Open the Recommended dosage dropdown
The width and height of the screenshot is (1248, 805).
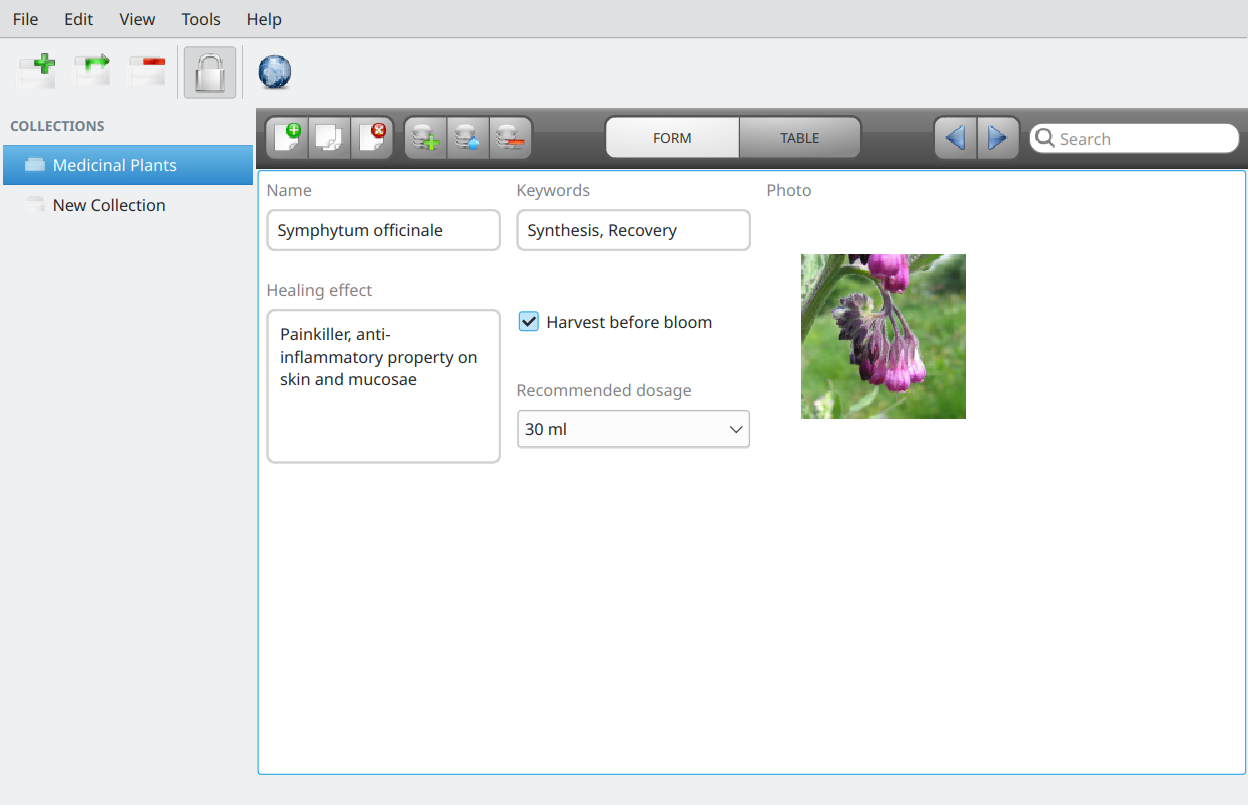point(633,429)
